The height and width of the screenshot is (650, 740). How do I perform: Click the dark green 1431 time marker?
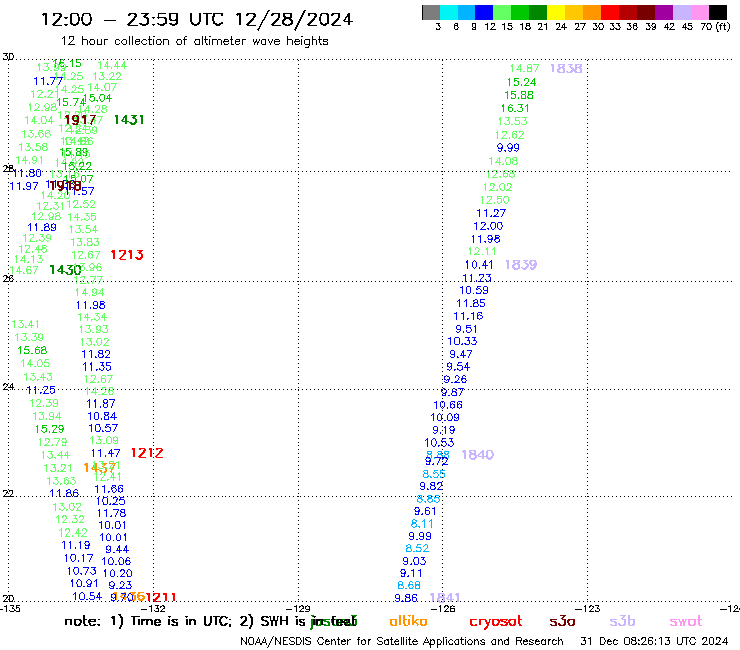(x=129, y=120)
